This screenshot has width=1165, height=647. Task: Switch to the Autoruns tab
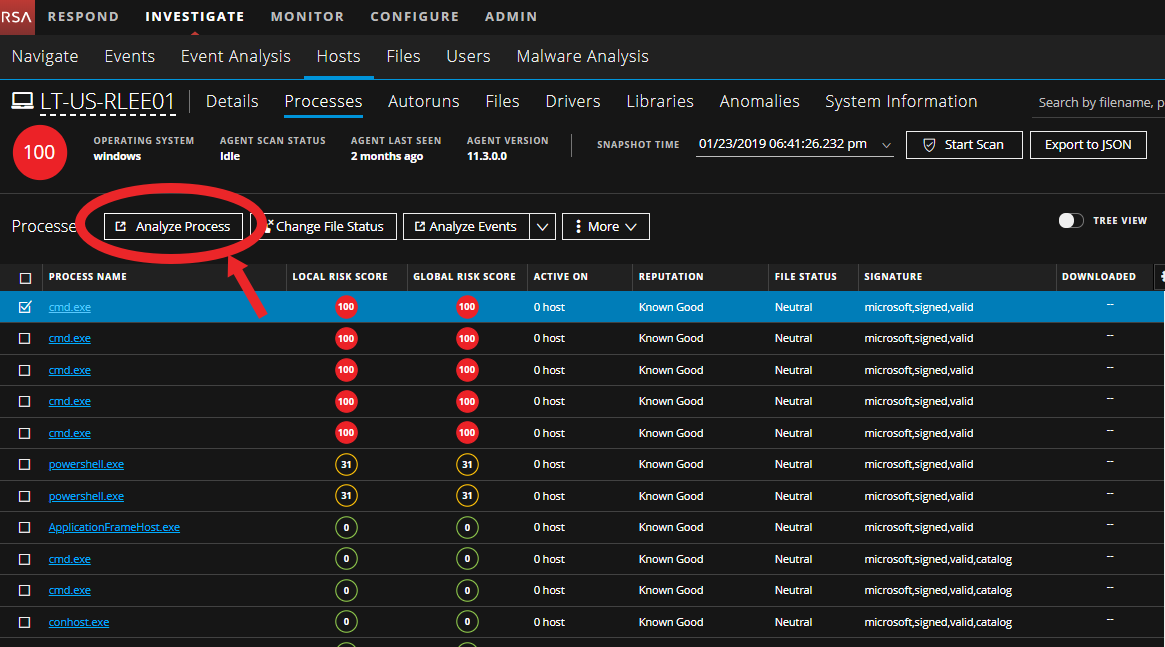[423, 101]
